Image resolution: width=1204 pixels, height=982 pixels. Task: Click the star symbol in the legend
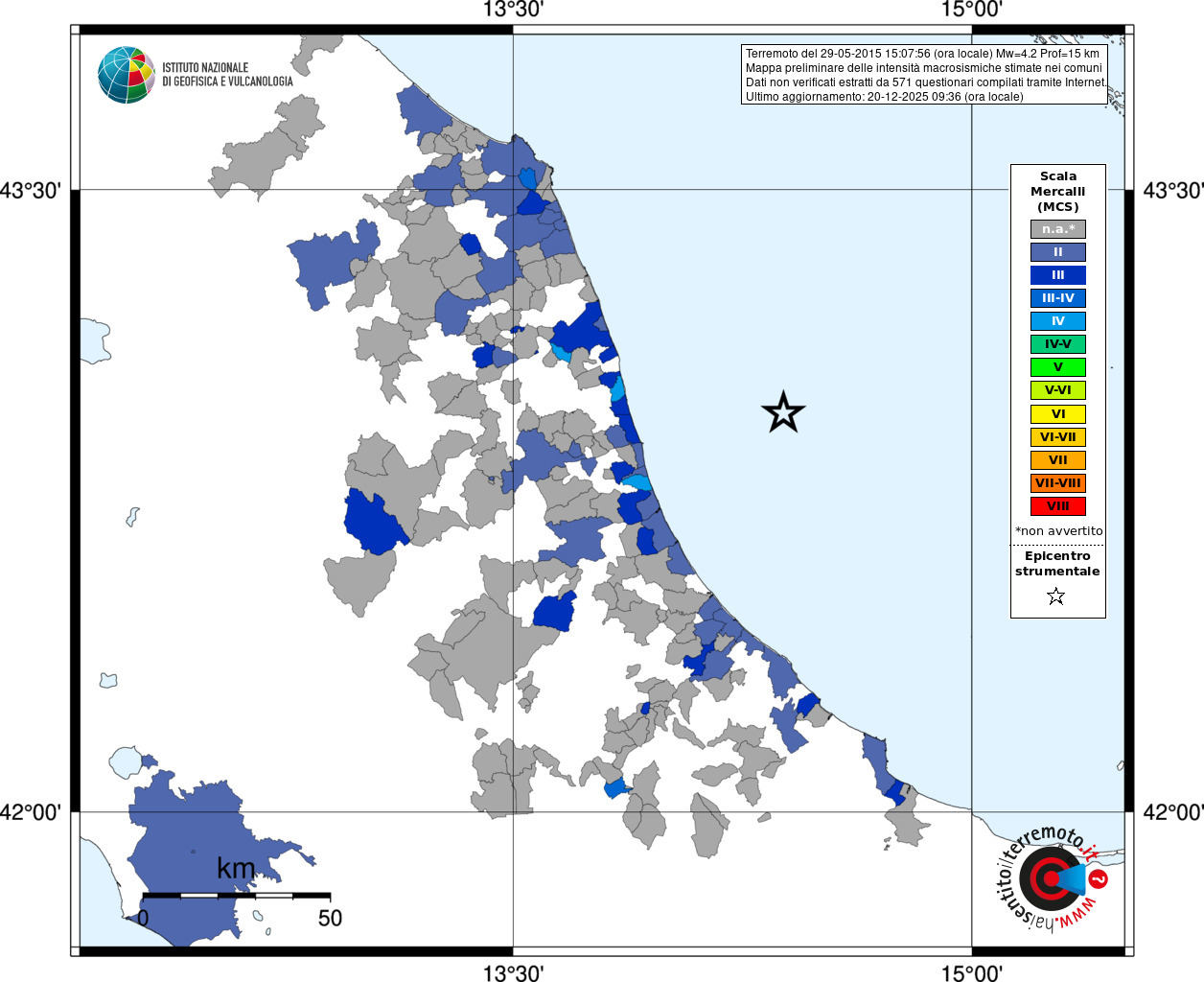(x=1056, y=596)
